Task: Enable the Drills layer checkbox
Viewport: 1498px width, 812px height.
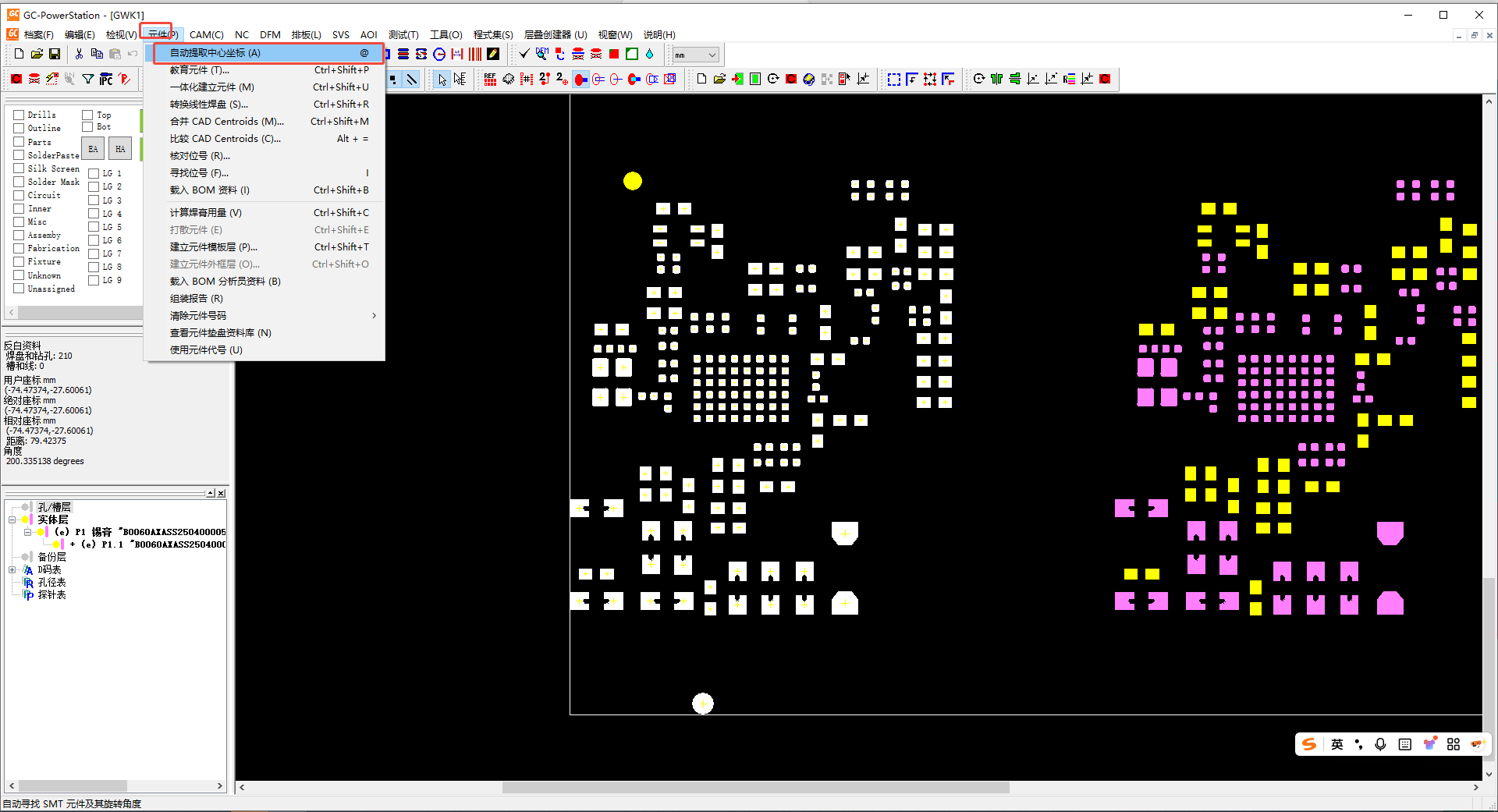Action: 19,115
